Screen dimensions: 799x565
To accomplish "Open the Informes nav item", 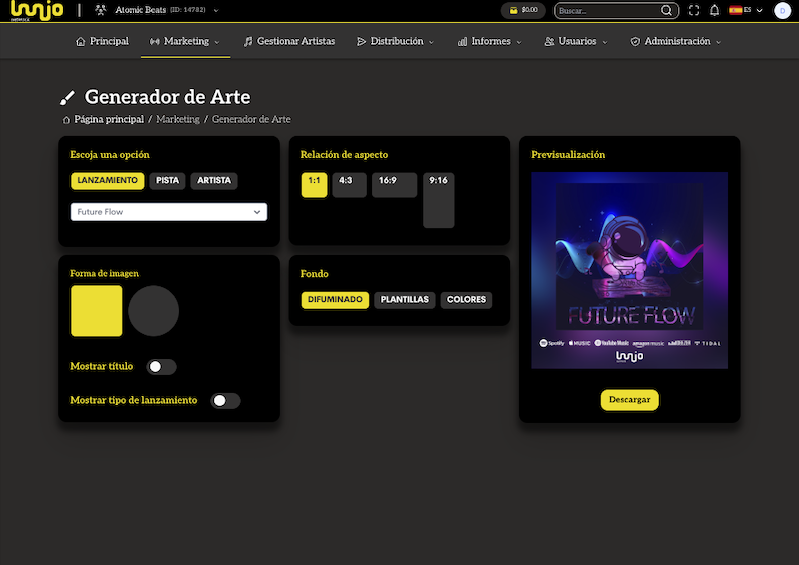I will pos(490,41).
